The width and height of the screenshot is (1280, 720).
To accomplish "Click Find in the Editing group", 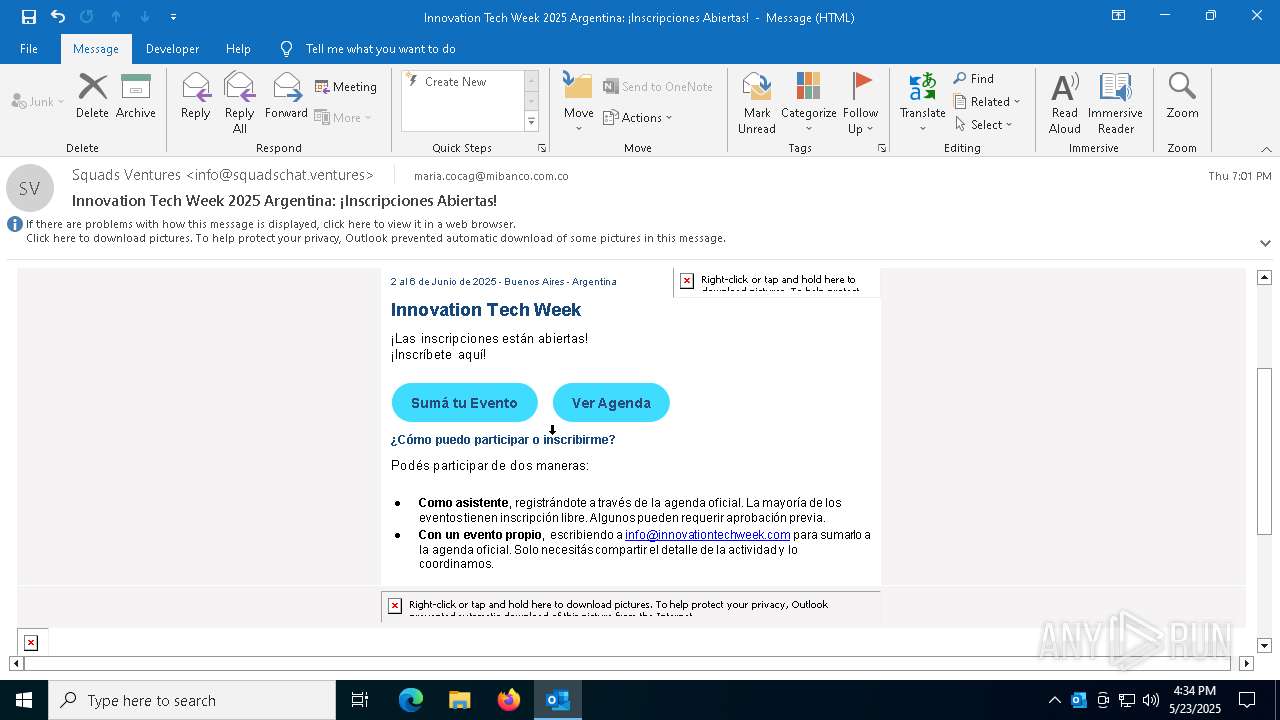I will click(974, 79).
